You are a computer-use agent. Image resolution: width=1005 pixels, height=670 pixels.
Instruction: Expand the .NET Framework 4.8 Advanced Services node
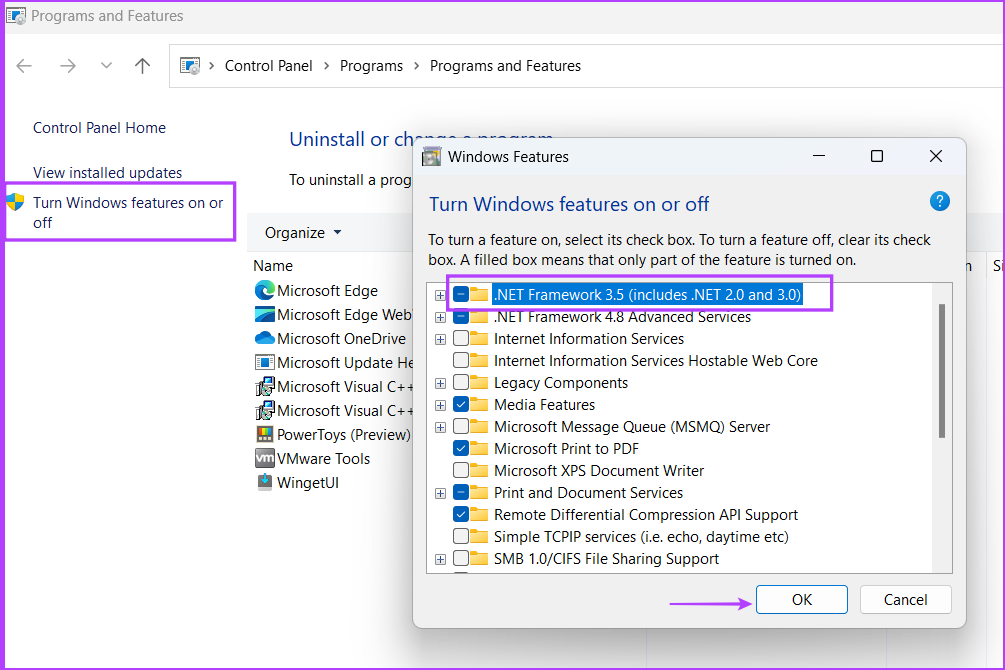coord(440,317)
